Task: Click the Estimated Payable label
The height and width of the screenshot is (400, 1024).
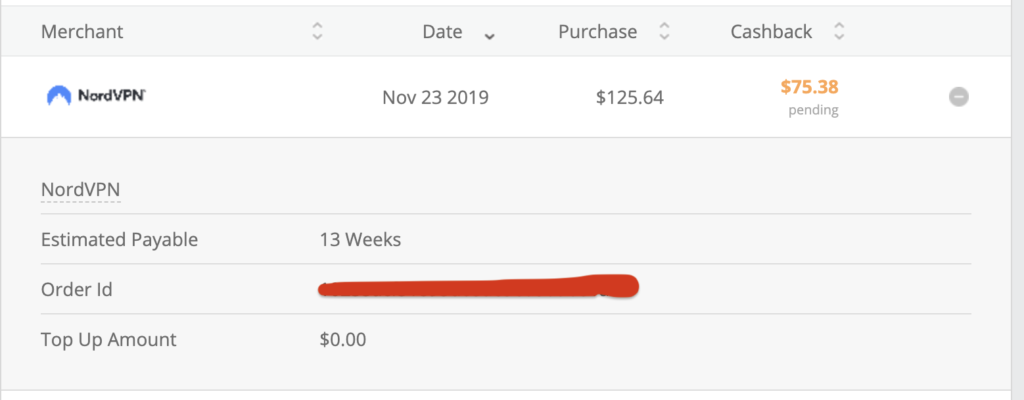Action: 119,239
